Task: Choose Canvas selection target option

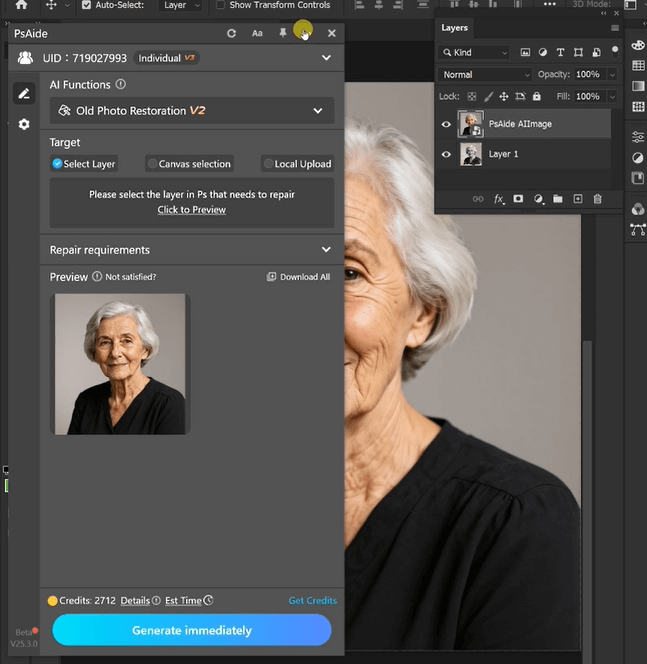Action: click(x=189, y=164)
